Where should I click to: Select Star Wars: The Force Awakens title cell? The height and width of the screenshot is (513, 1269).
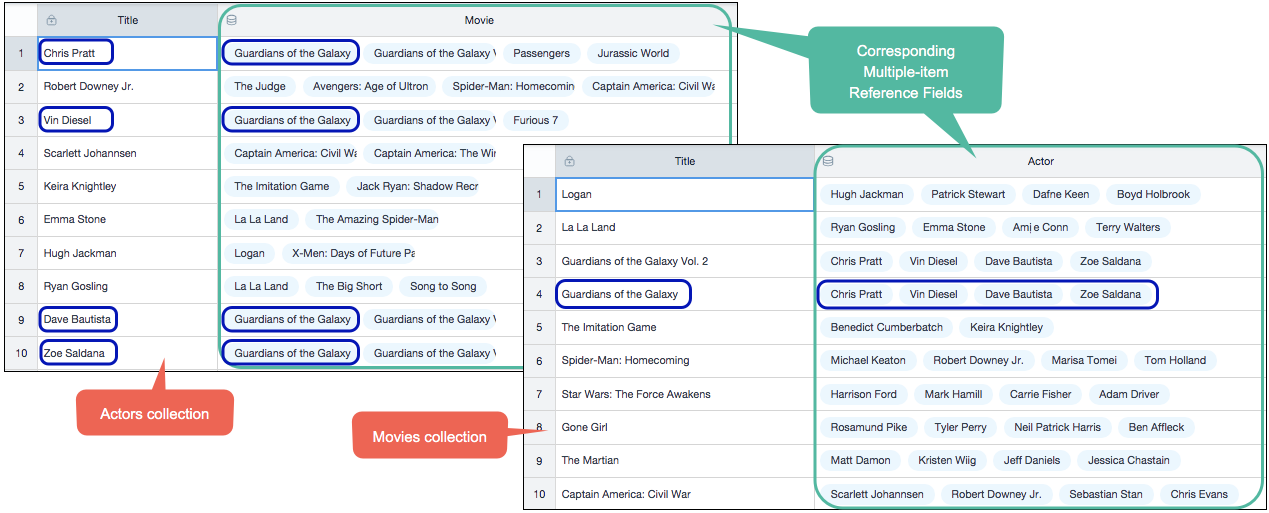pos(685,394)
